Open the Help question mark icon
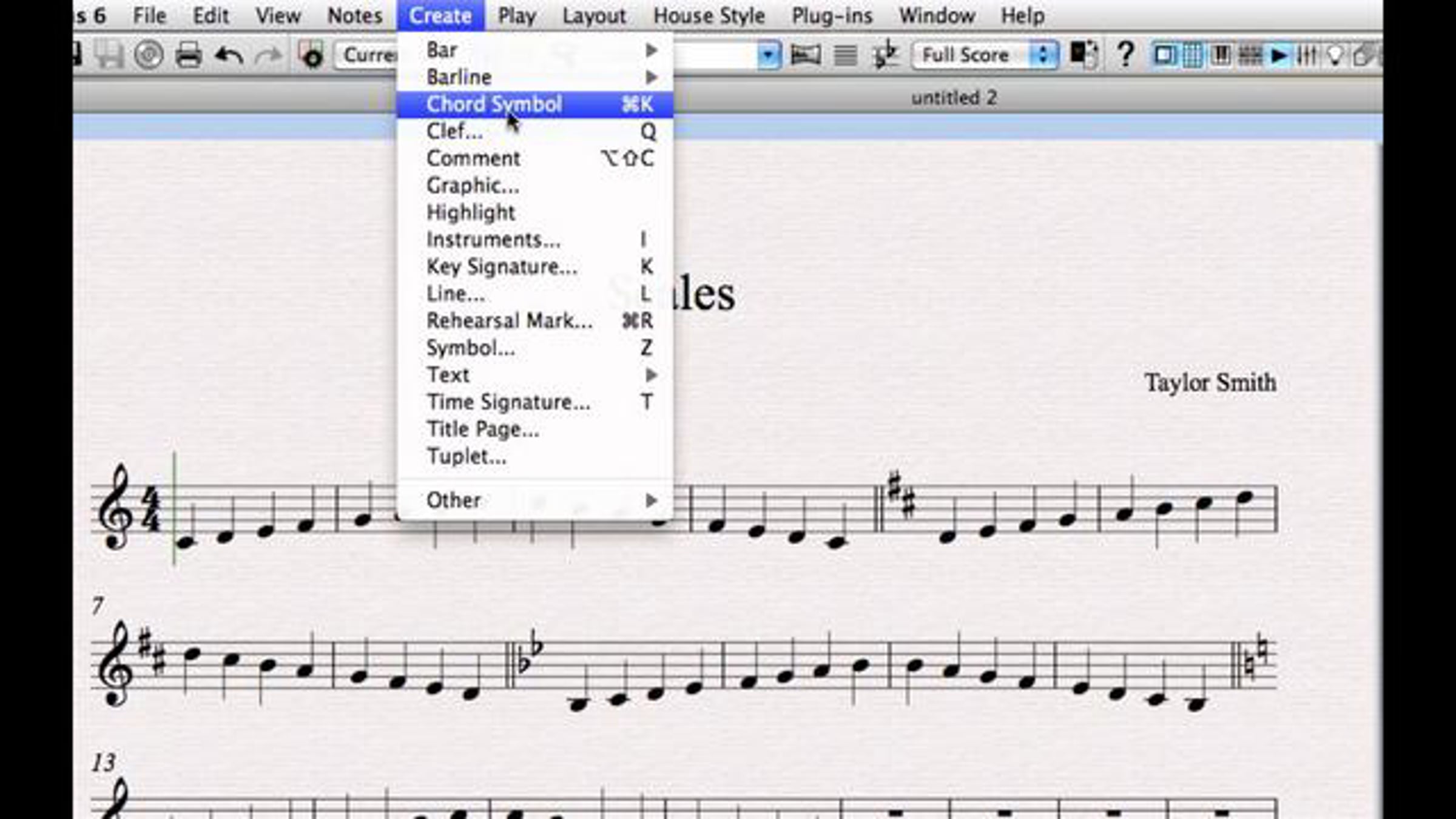Screen dimensions: 1456x819 click(x=1125, y=55)
